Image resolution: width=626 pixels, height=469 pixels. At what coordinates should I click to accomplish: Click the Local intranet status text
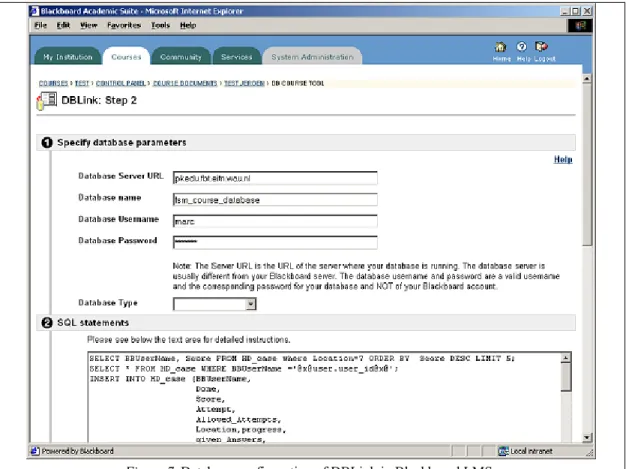click(531, 451)
